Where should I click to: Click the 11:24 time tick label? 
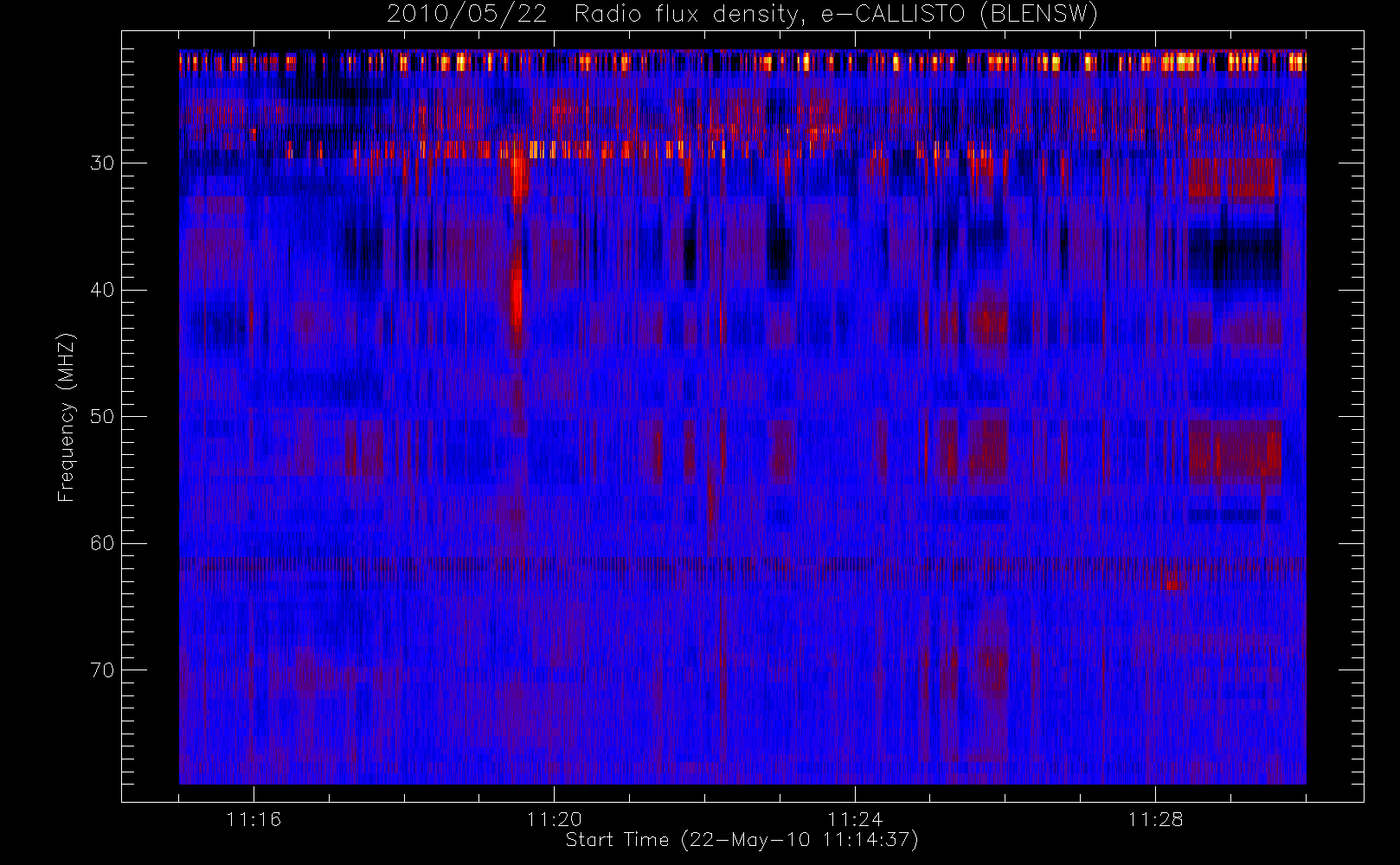(855, 819)
